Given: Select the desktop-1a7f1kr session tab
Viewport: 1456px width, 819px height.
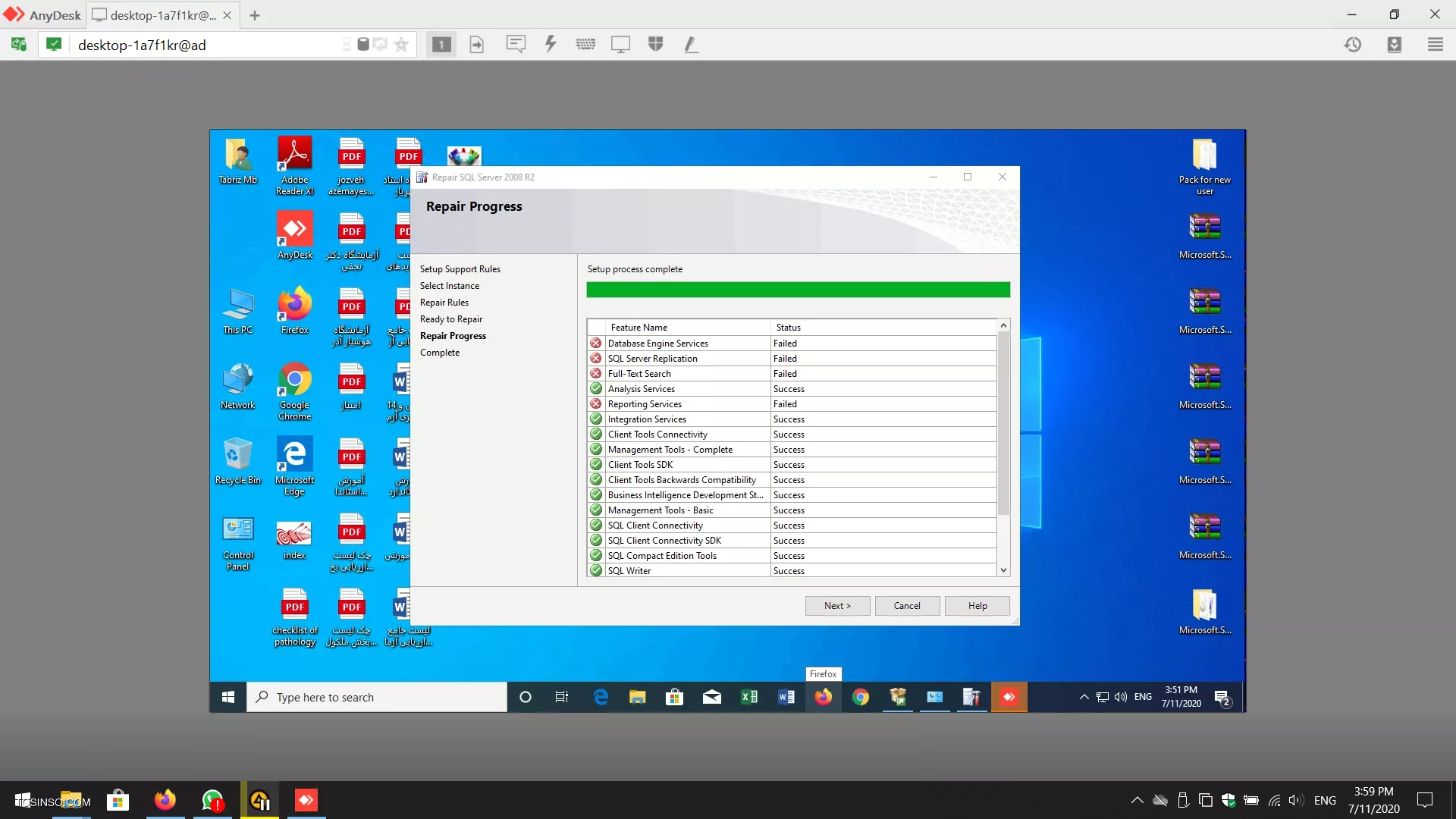Looking at the screenshot, I should tap(162, 15).
